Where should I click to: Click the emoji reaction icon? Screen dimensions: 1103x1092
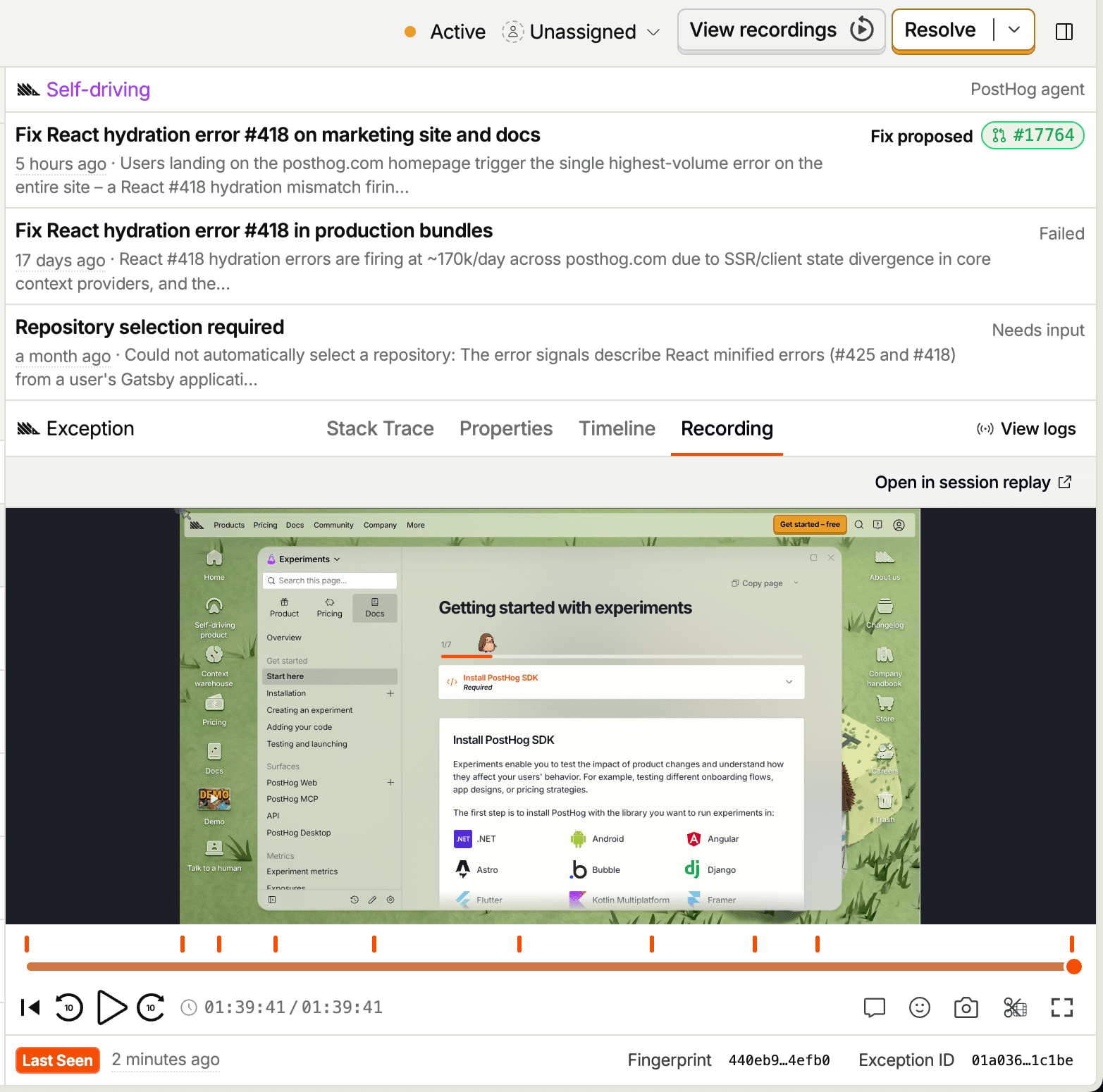pos(920,1007)
